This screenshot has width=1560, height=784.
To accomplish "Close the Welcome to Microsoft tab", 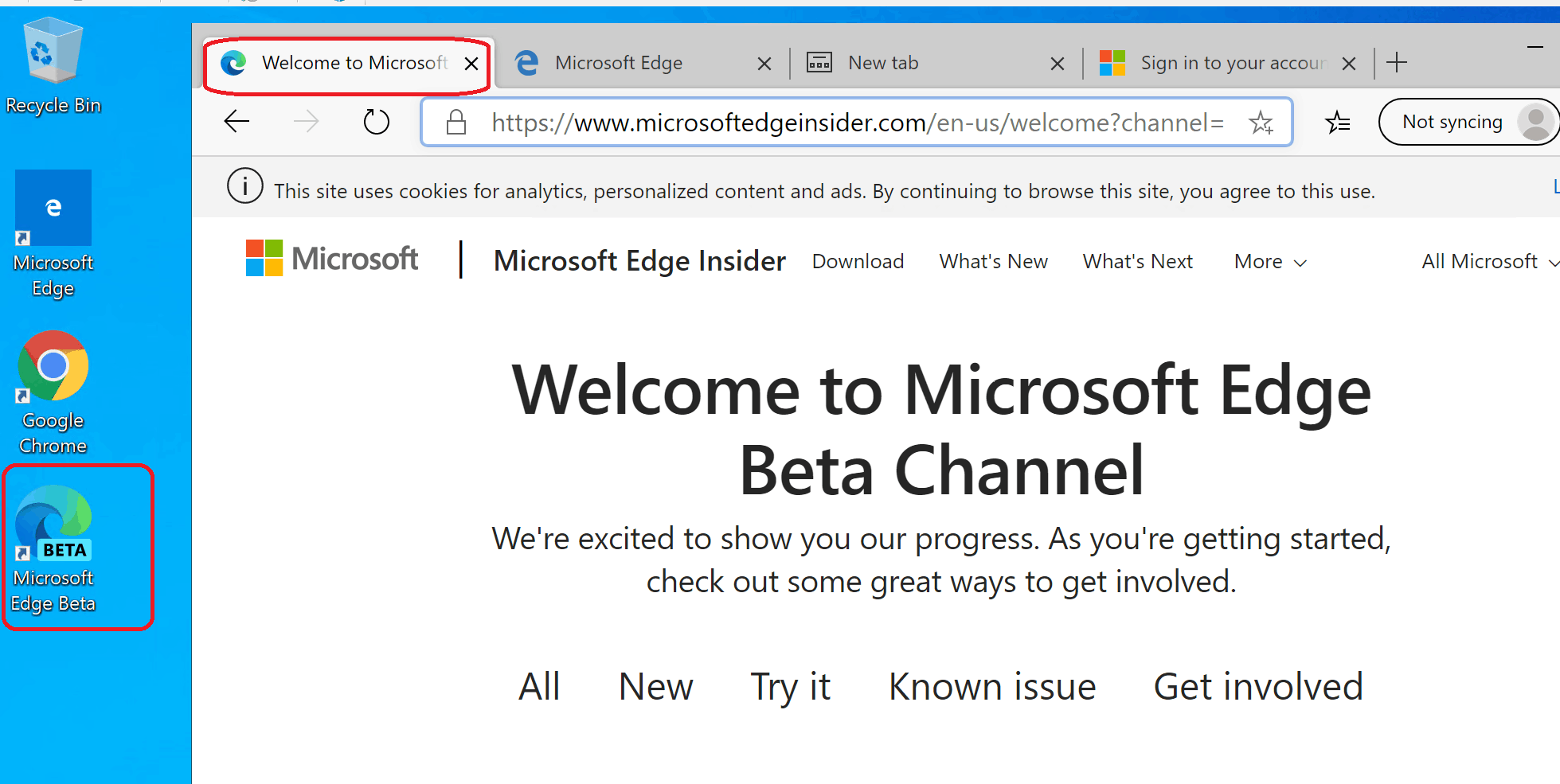I will click(x=471, y=64).
